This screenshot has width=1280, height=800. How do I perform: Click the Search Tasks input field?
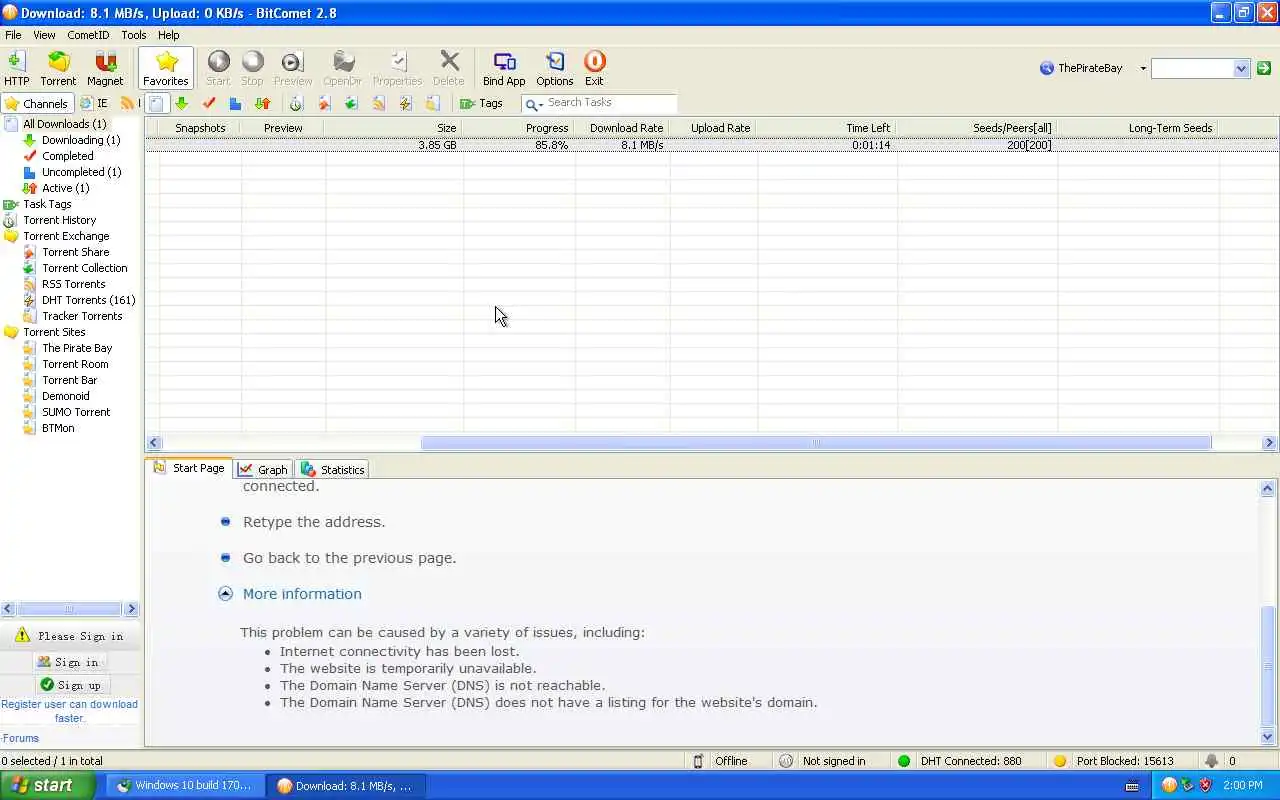[610, 103]
